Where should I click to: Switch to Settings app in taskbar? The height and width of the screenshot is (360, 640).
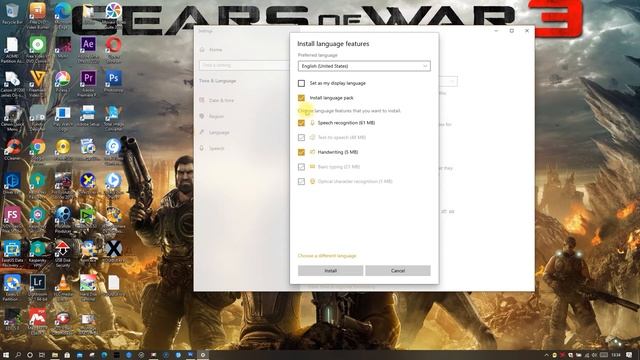[203, 355]
